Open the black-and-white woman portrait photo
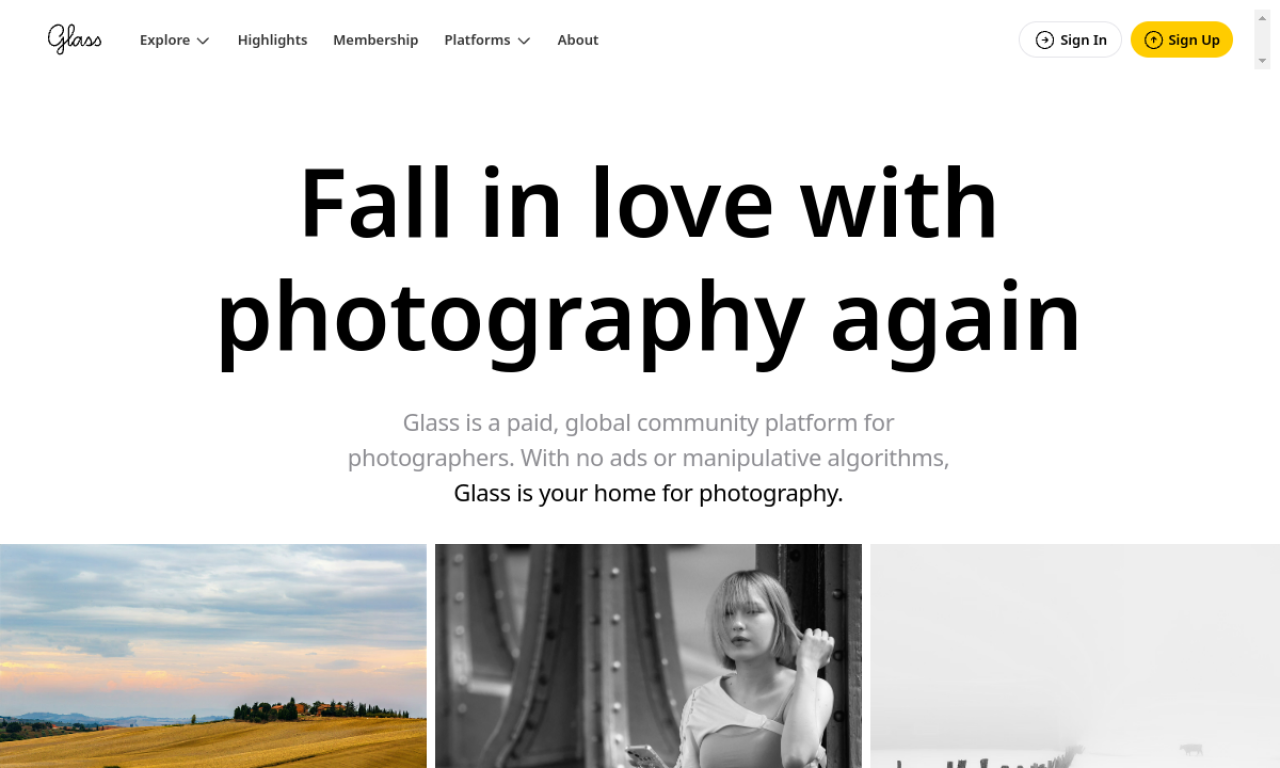 pos(648,656)
